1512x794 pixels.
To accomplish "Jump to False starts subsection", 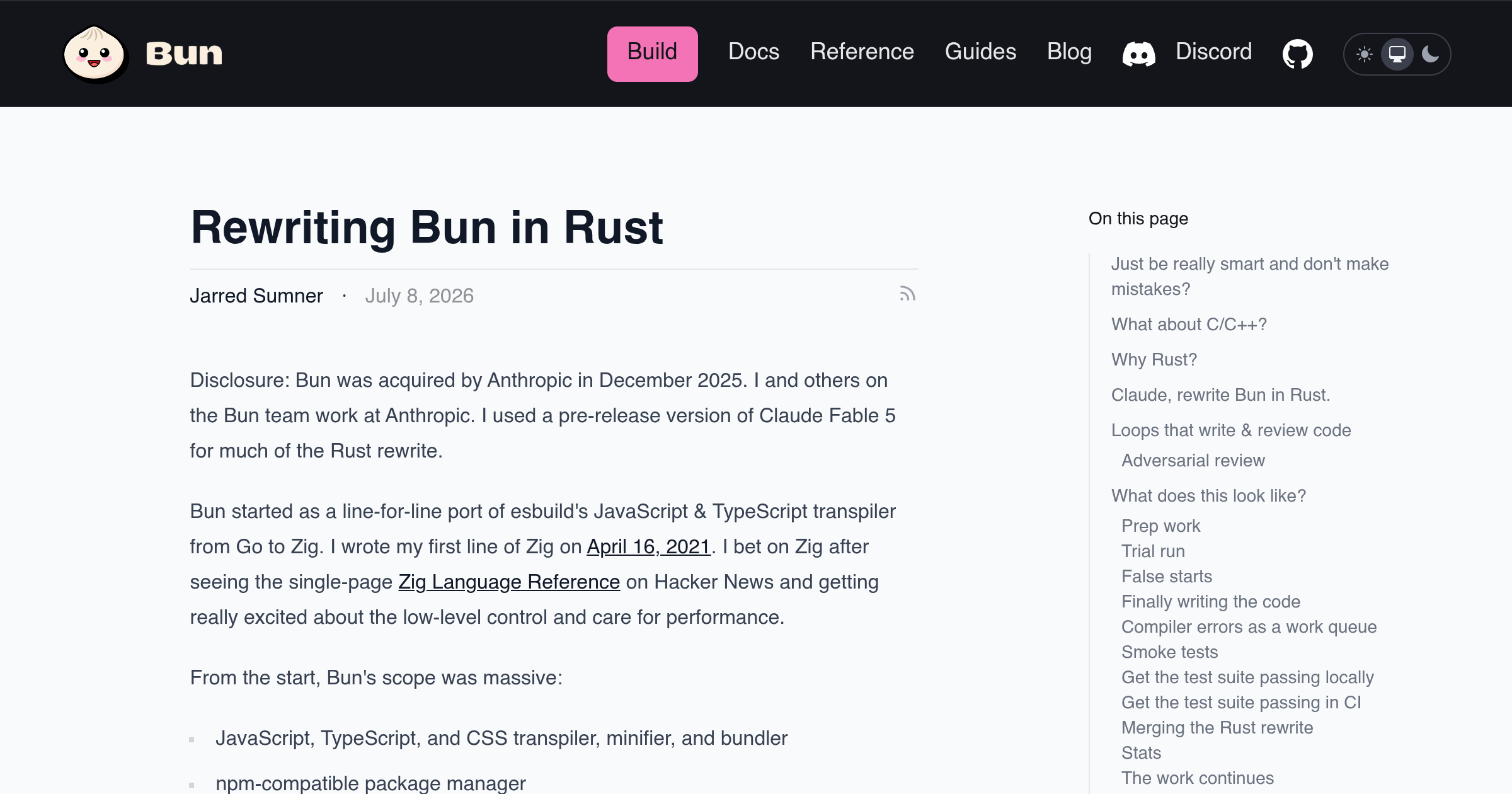I will tap(1166, 576).
